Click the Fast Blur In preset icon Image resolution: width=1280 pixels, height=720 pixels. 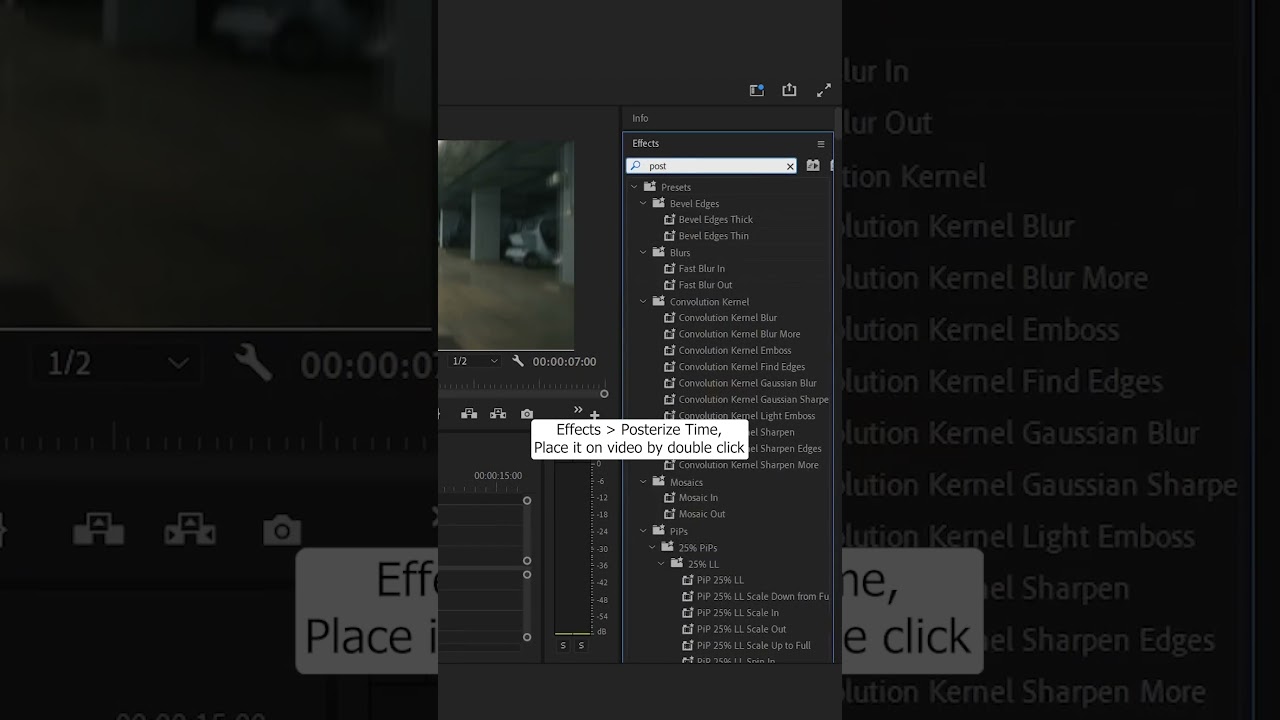pos(670,269)
